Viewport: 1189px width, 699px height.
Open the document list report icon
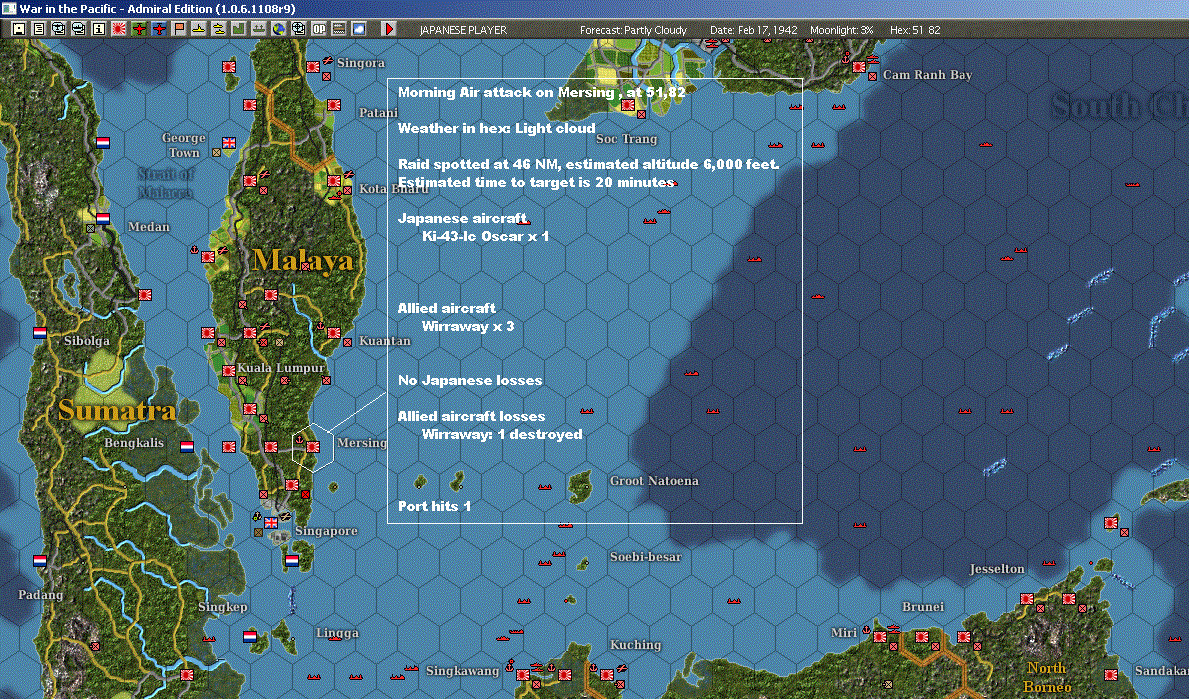(x=39, y=29)
